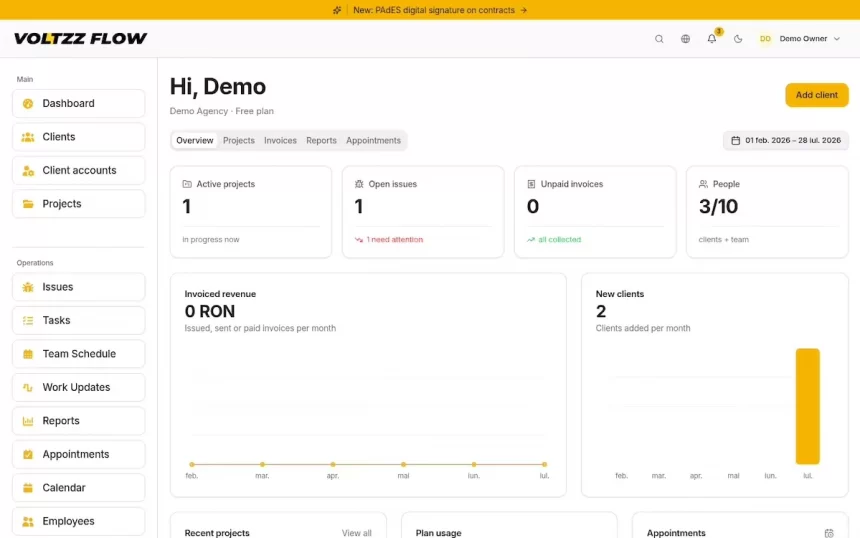Screen dimensions: 860x538
Task: Click the Active projects folder icon
Action: [x=187, y=184]
